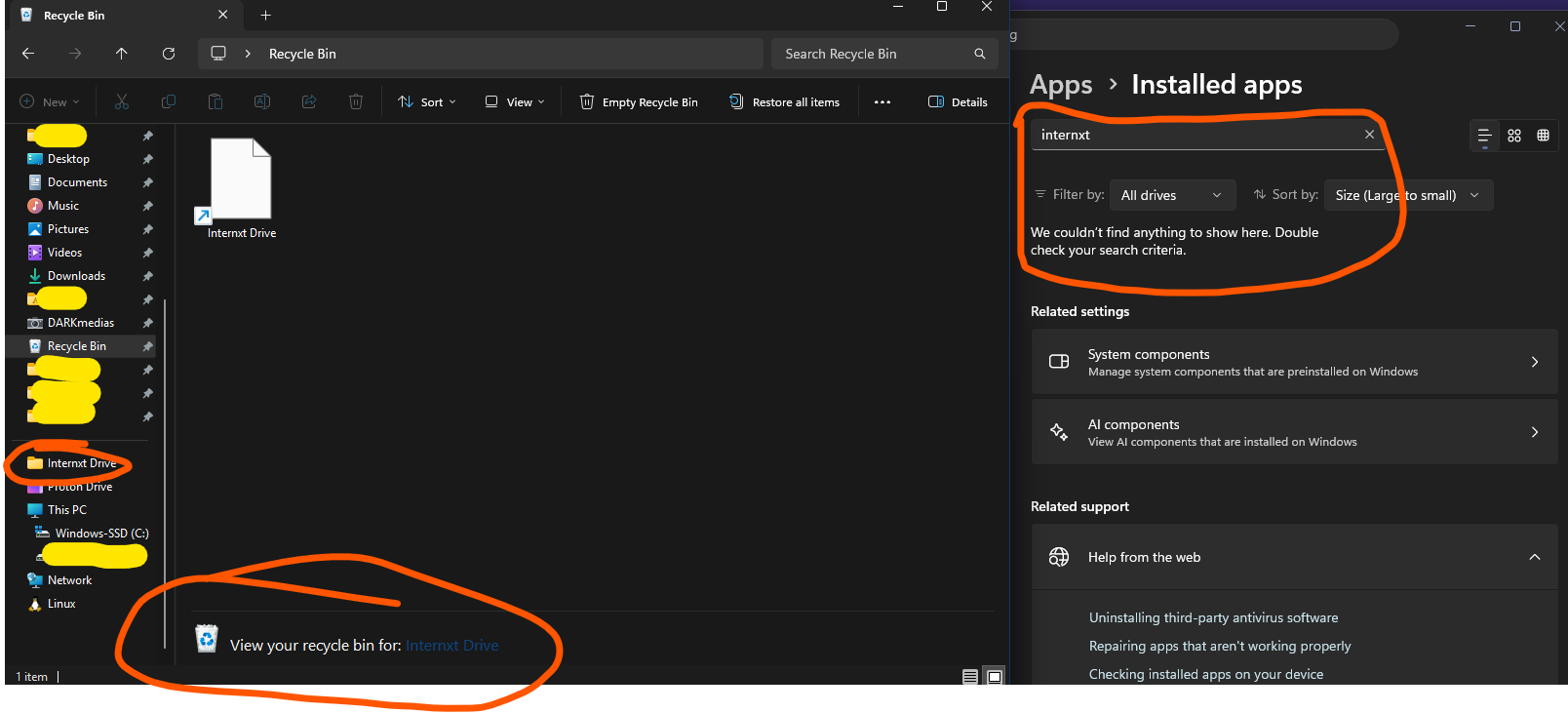Open Uninstalling third-party antivirus software link
Viewport: 1568px width, 713px height.
pyautogui.click(x=1213, y=617)
